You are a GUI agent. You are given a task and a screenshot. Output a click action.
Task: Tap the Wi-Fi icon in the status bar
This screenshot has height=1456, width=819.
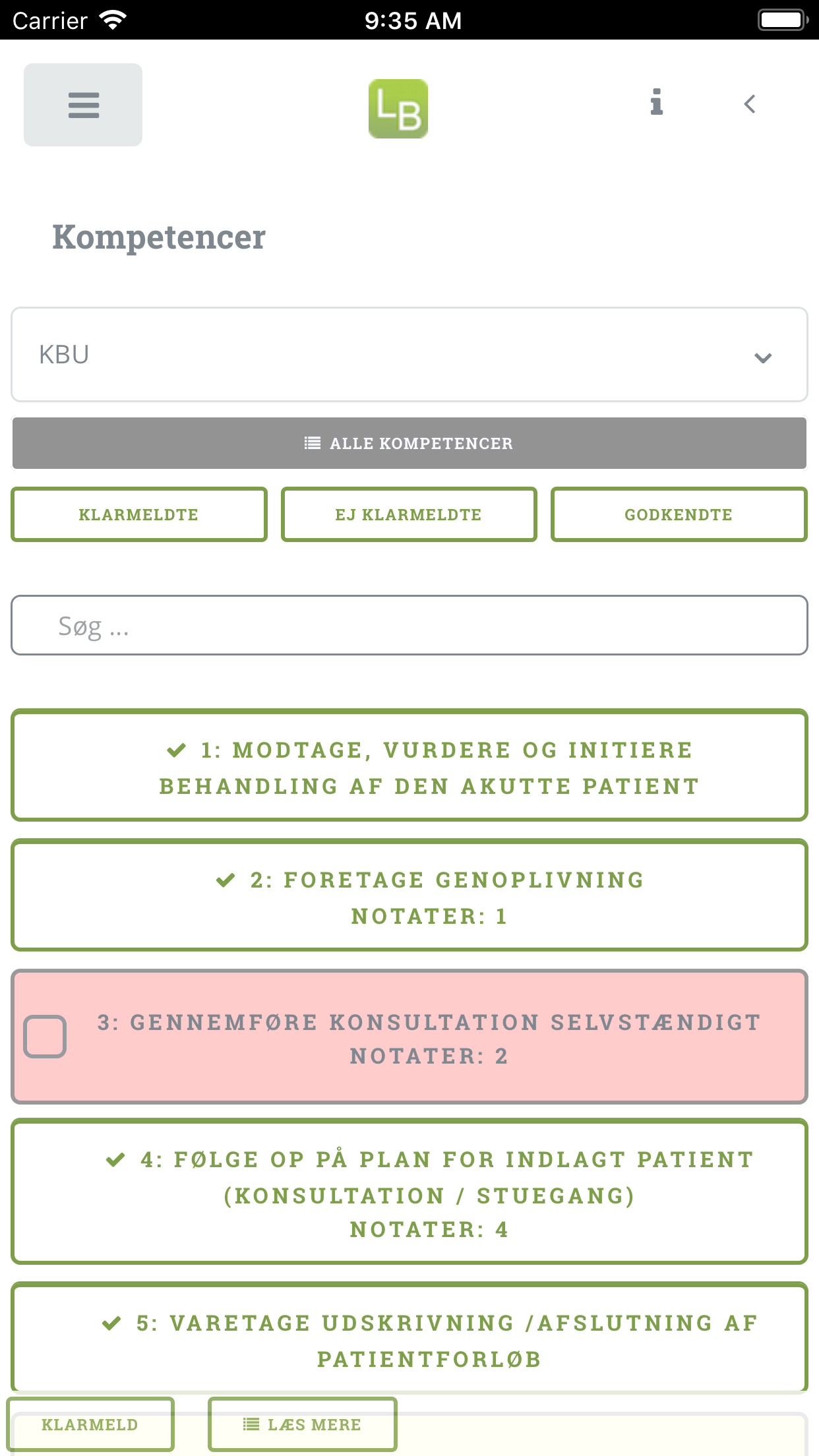pyautogui.click(x=112, y=19)
